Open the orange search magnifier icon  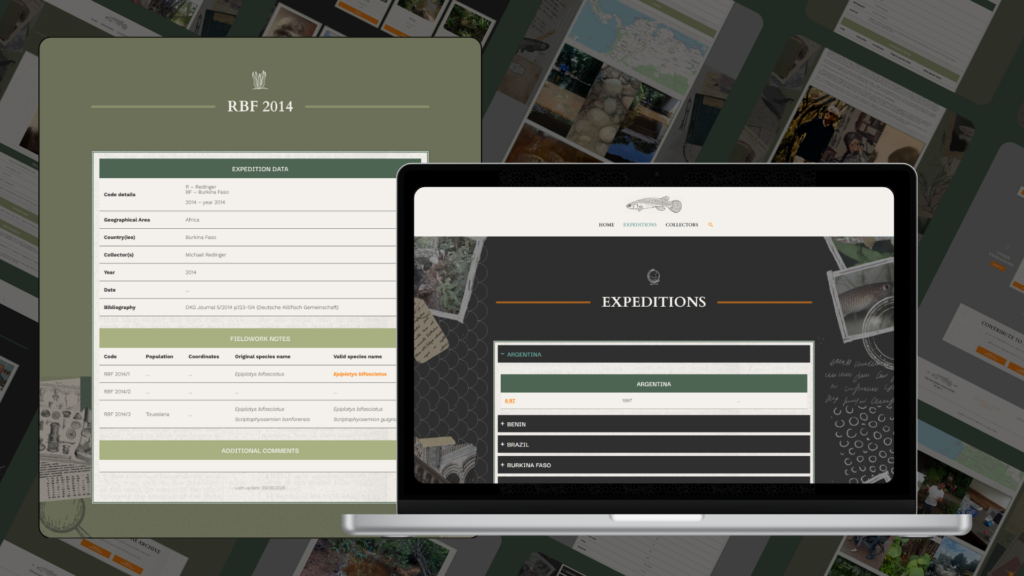click(x=711, y=225)
